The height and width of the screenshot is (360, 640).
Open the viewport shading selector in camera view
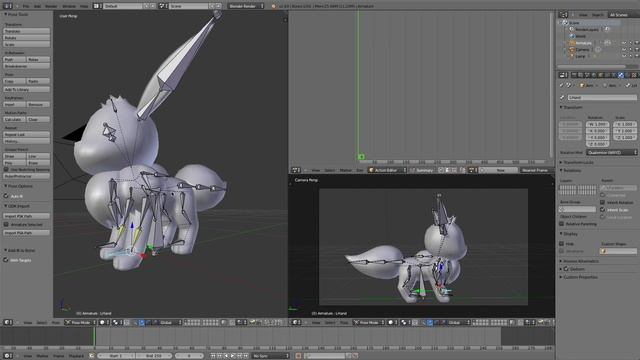393,322
